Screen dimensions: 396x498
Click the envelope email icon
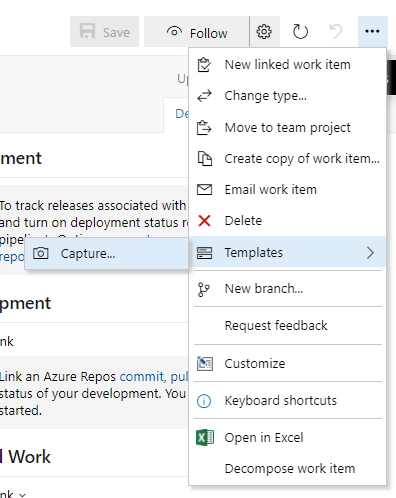tap(204, 190)
